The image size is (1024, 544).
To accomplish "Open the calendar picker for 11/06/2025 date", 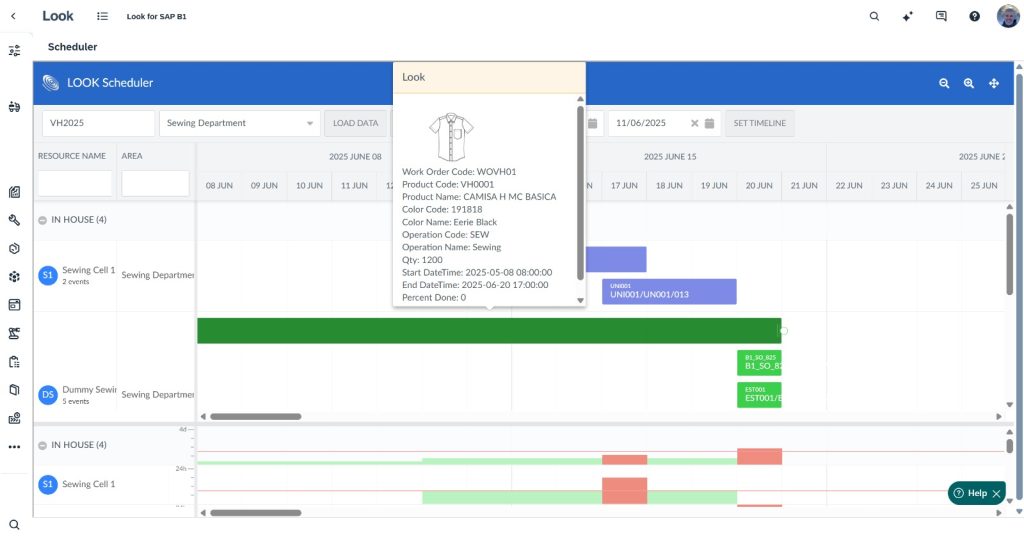I will pos(709,123).
